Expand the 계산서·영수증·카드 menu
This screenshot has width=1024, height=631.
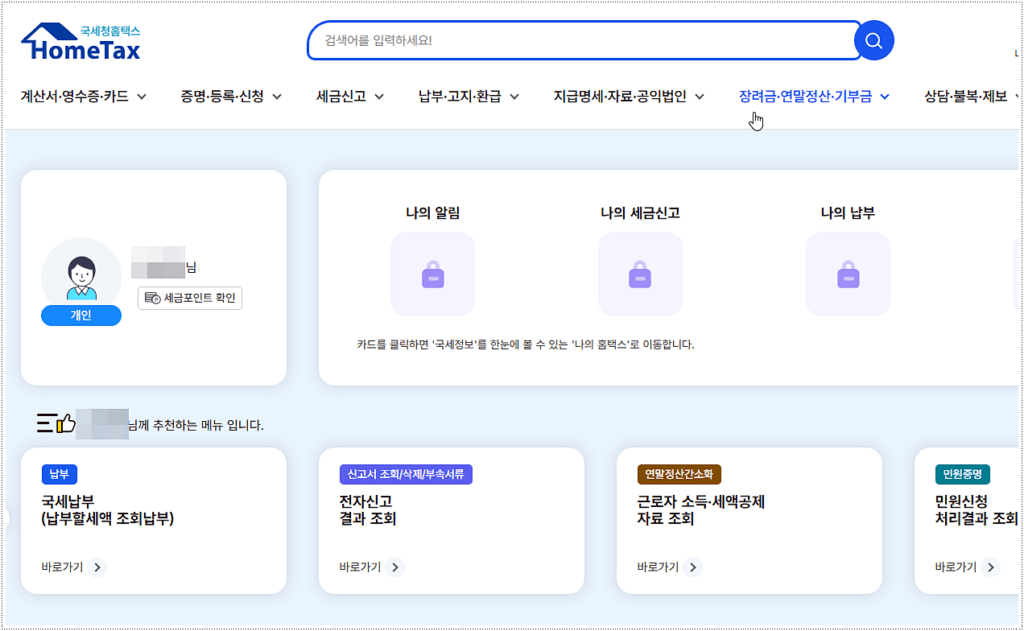[84, 97]
